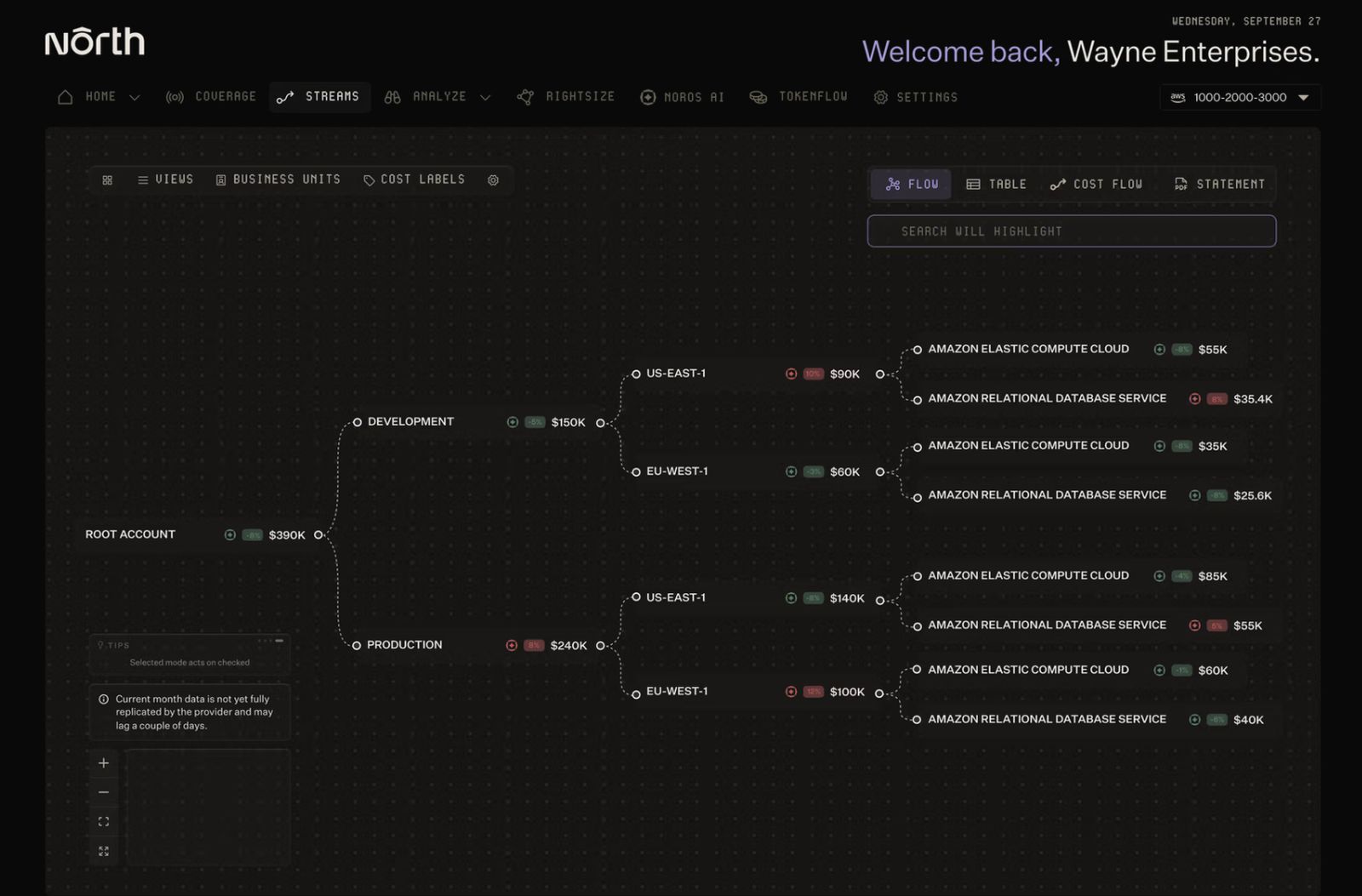Click Production red trend indicator icon
Viewport: 1362px width, 896px height.
pos(512,645)
